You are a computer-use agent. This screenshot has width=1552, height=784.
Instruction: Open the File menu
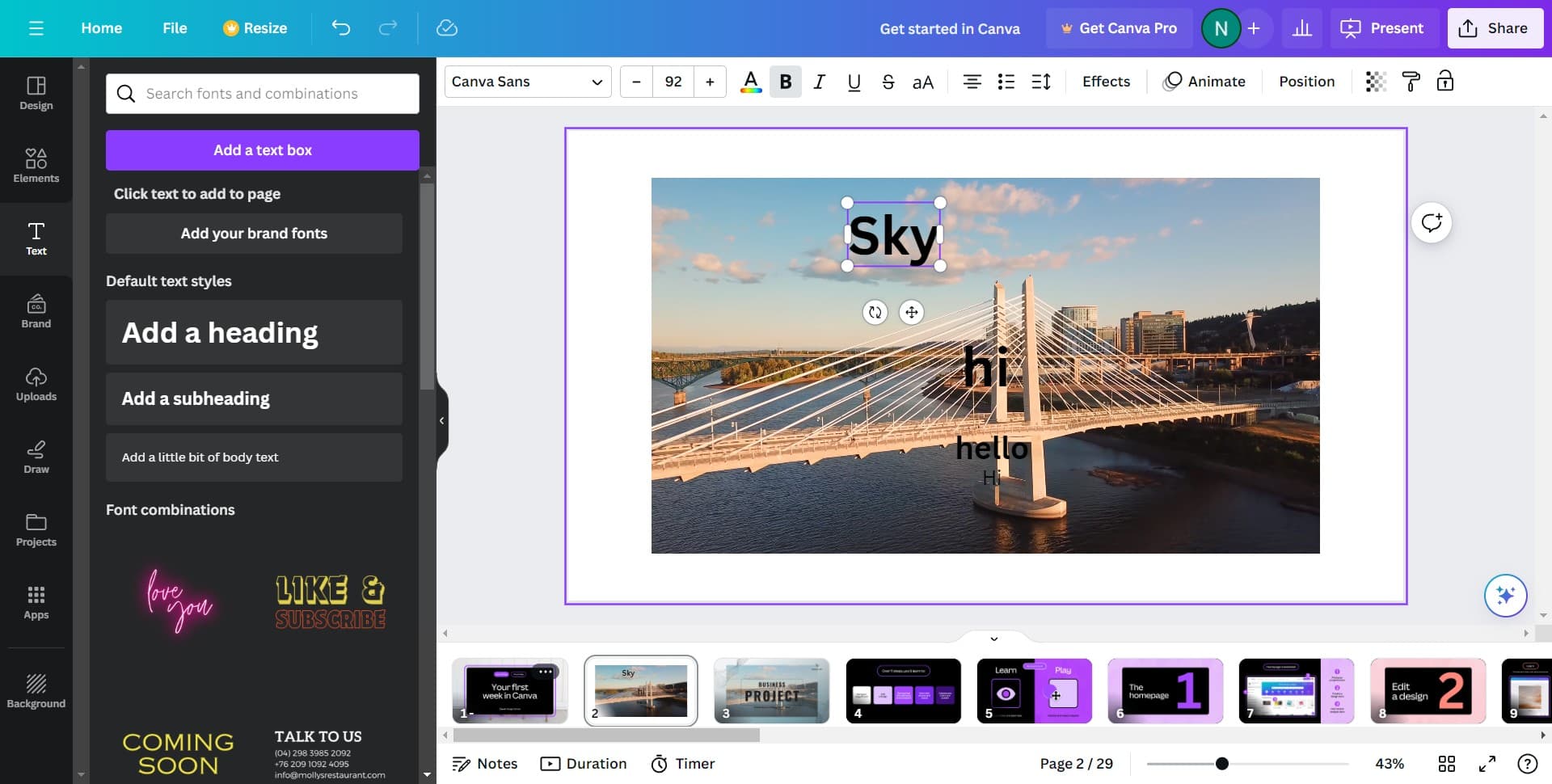point(174,27)
